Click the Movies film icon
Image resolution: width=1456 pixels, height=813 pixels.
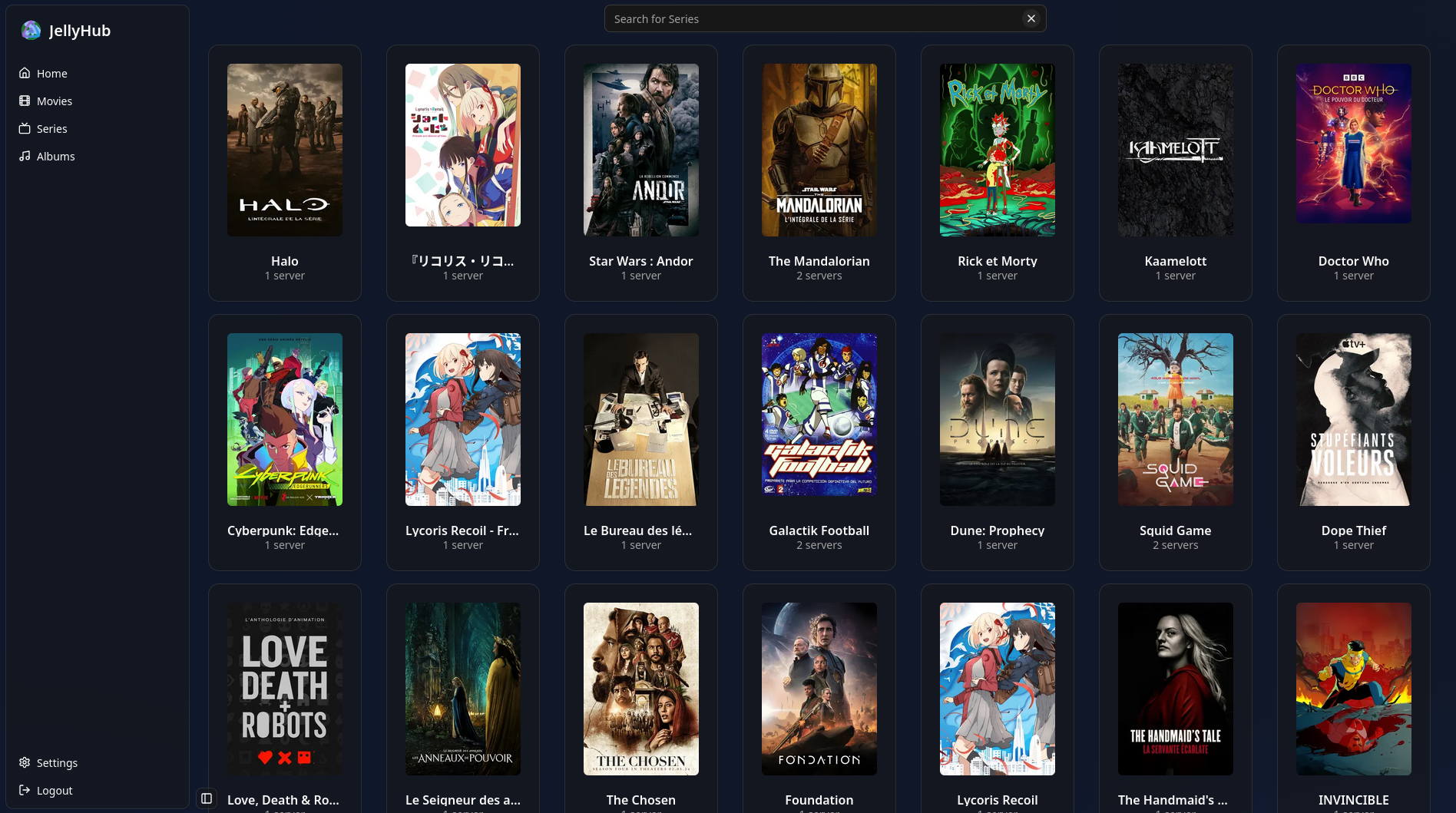pyautogui.click(x=25, y=101)
